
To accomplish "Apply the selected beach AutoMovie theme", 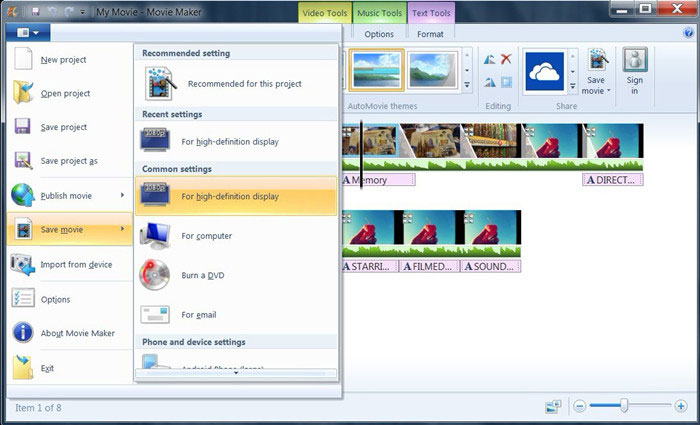I will [376, 70].
